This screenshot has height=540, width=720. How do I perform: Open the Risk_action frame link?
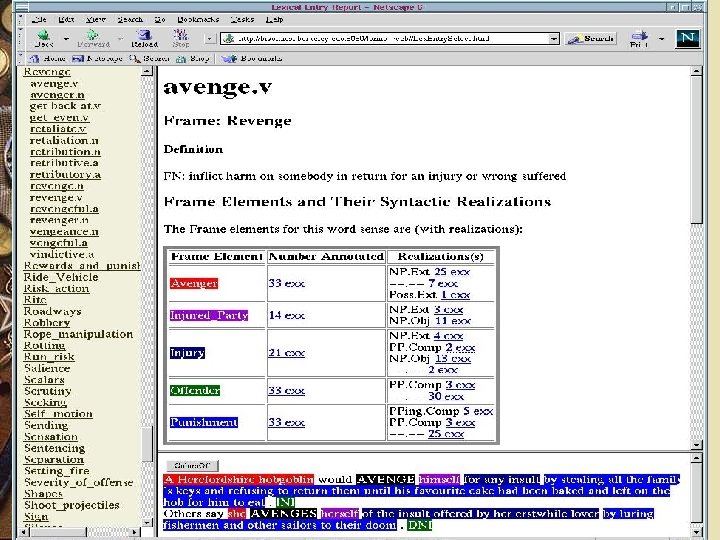[x=56, y=289]
